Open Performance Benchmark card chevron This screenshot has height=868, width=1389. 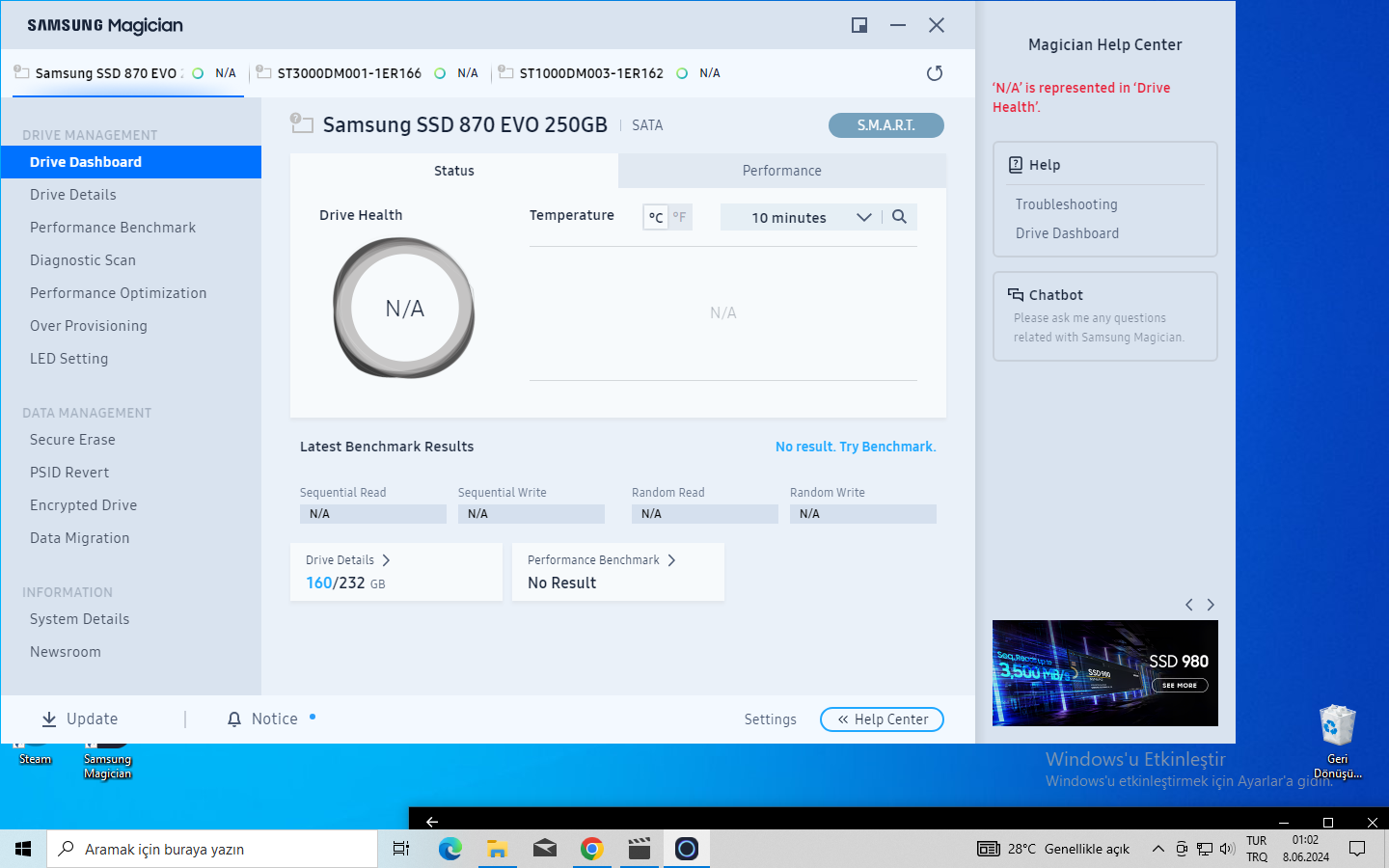coord(671,560)
